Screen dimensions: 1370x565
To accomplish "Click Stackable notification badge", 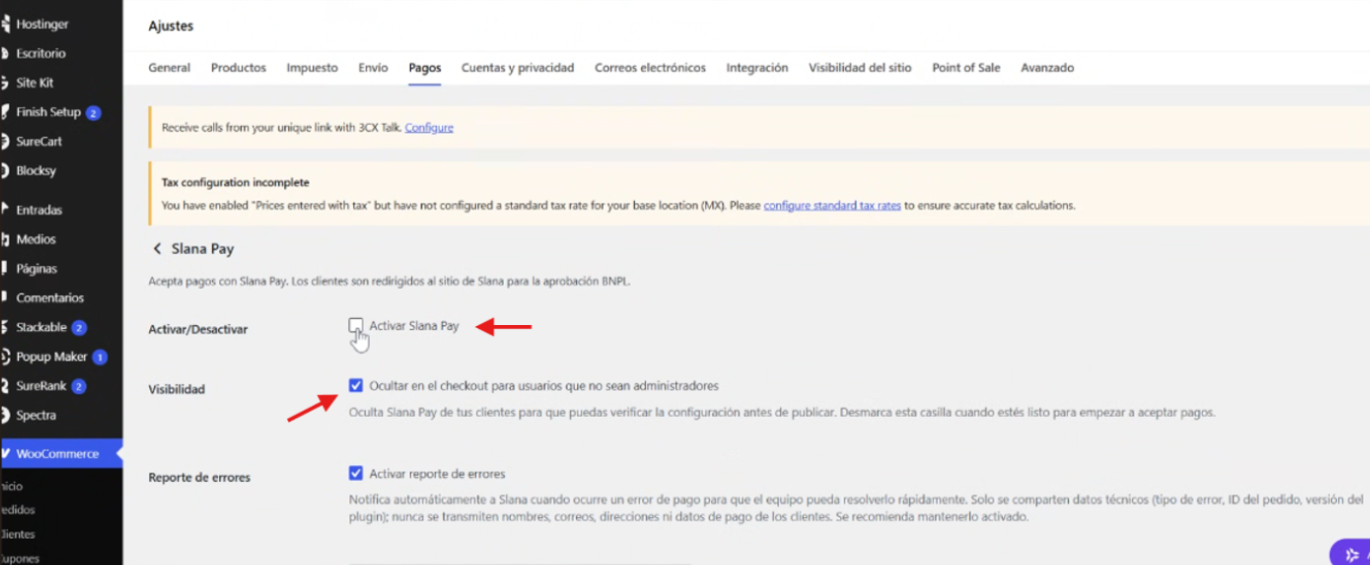I will click(79, 327).
